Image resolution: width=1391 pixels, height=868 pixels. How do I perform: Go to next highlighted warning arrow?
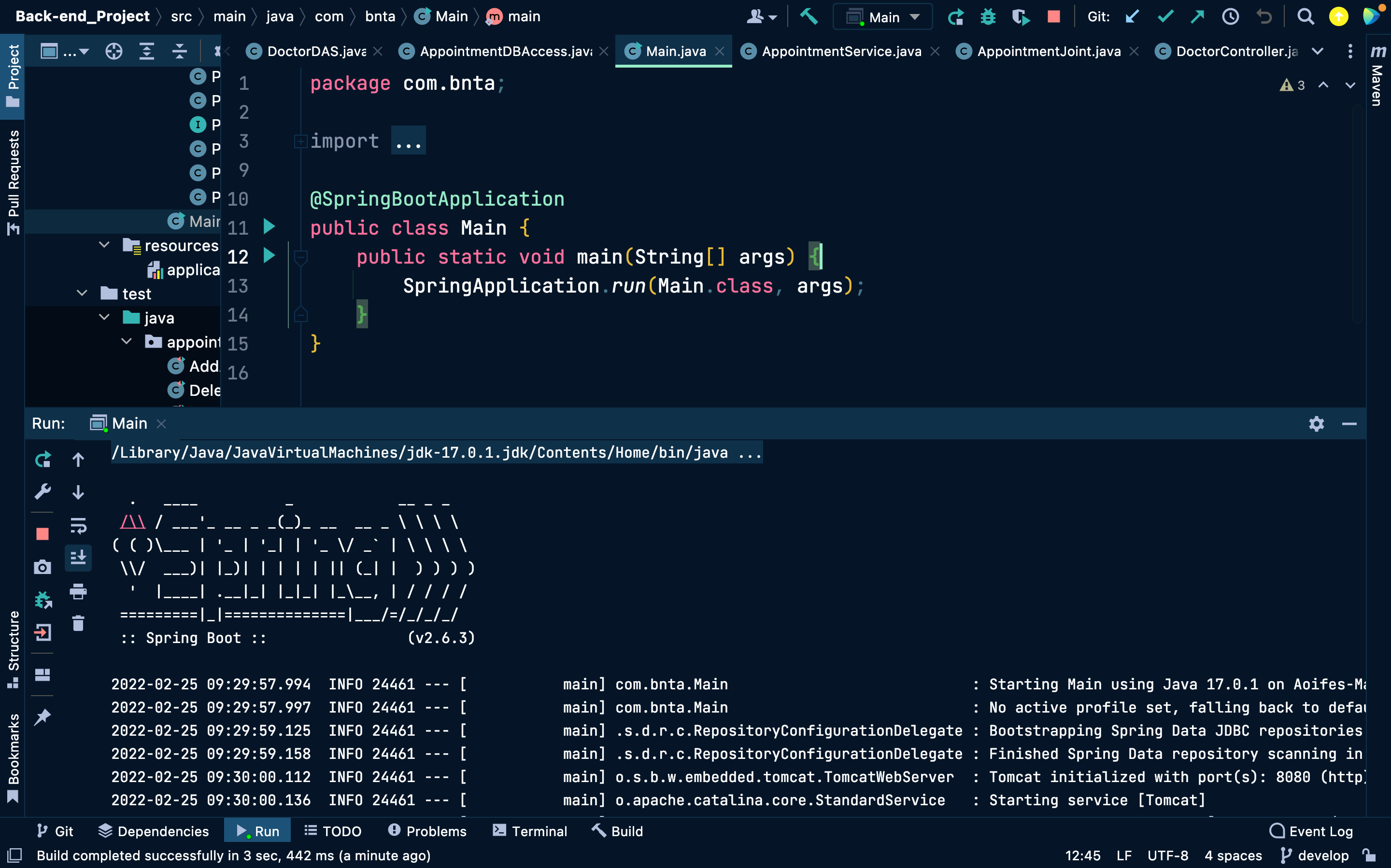1350,85
